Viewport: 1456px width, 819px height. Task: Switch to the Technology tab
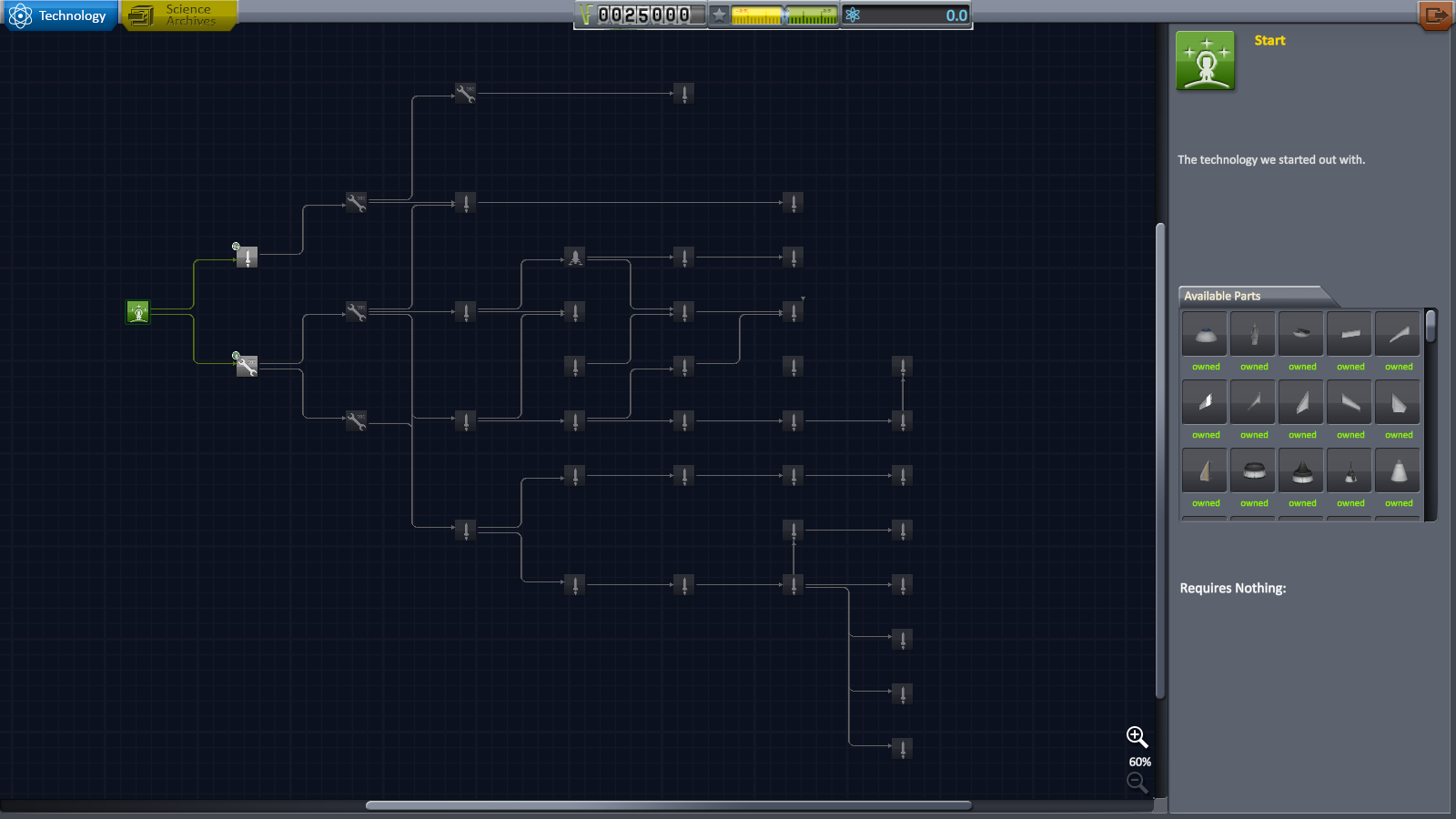click(x=60, y=15)
